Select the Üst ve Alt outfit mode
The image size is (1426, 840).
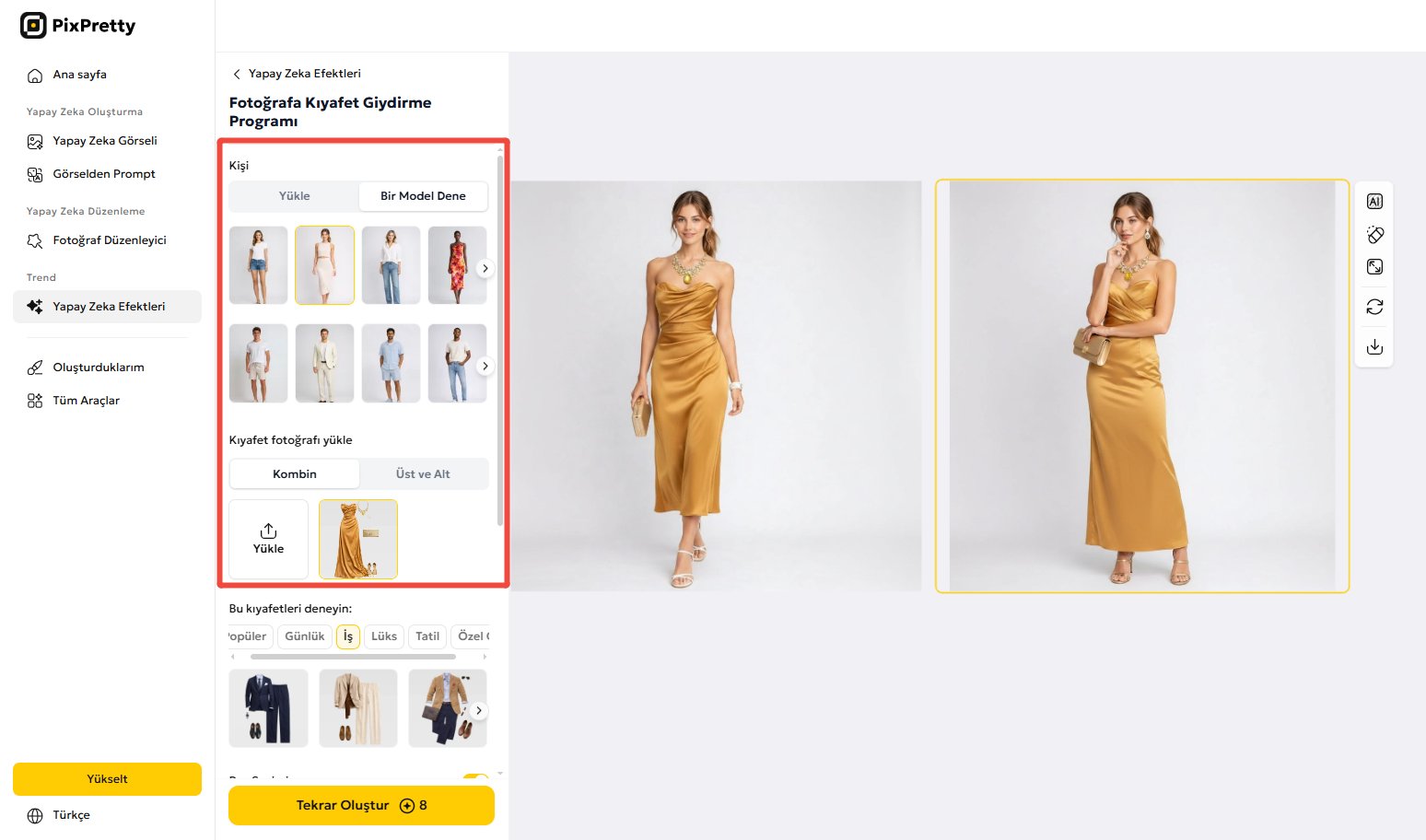[423, 473]
